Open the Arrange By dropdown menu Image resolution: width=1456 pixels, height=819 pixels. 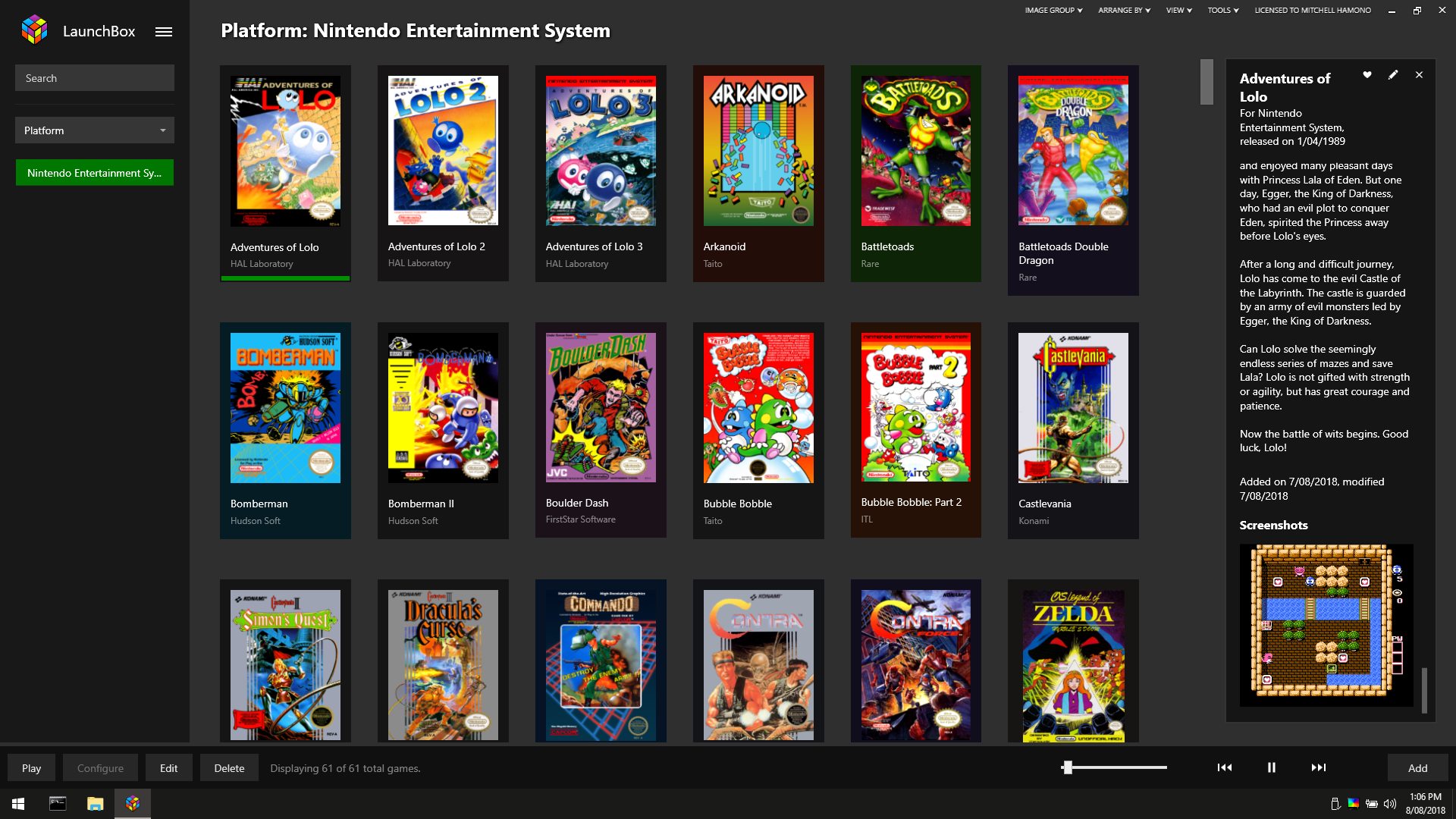point(1125,11)
